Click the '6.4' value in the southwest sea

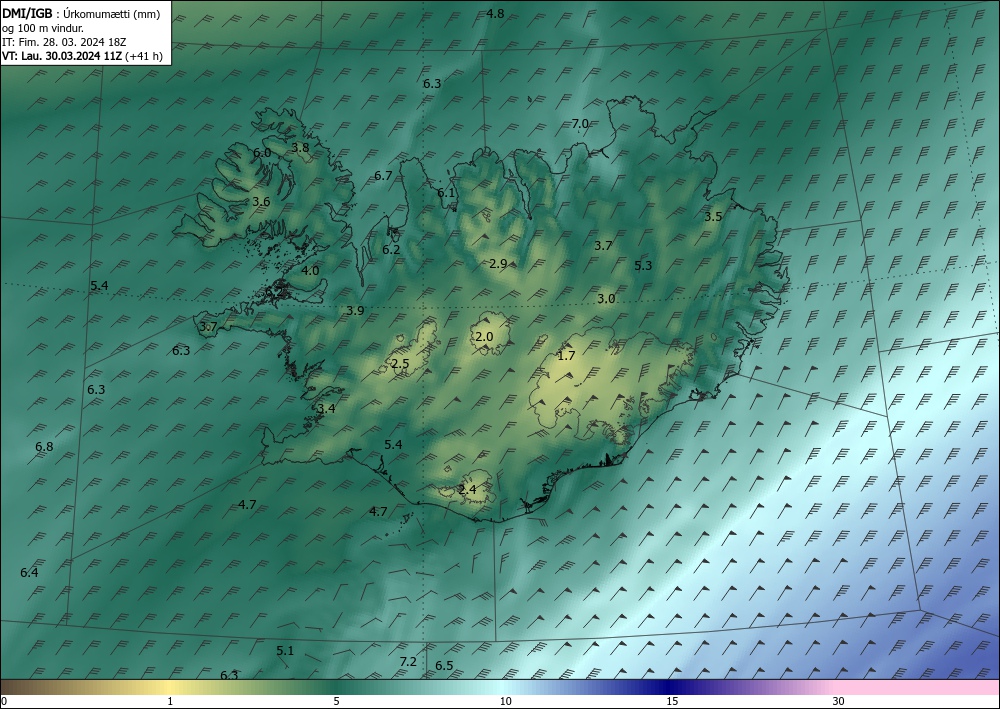click(x=29, y=573)
